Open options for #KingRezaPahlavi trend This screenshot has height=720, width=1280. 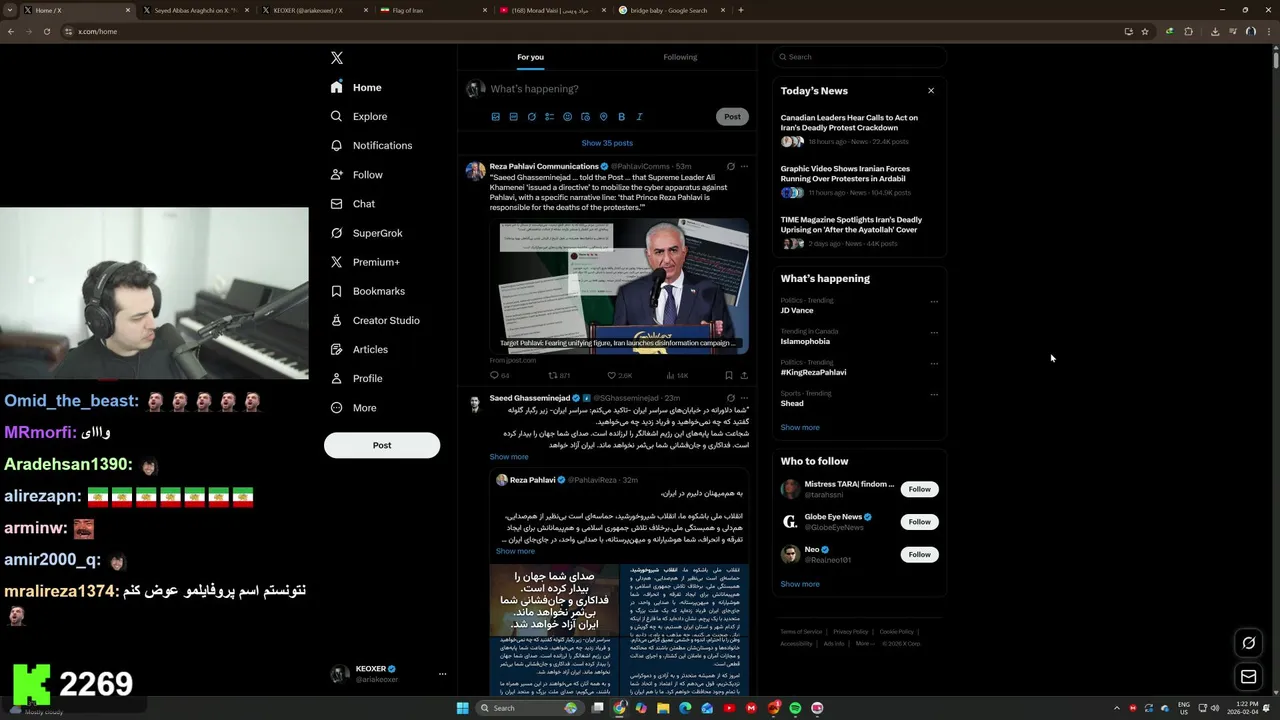(934, 364)
